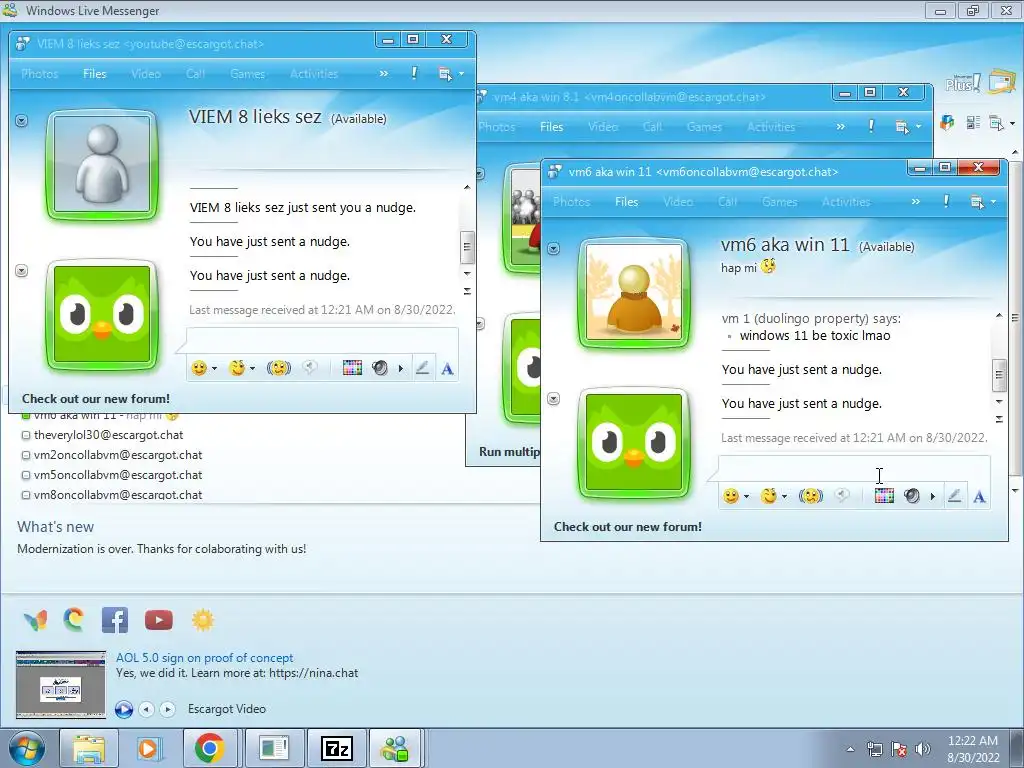The width and height of the screenshot is (1024, 768).
Task: Open Windows Media Player from taskbar
Action: point(147,748)
